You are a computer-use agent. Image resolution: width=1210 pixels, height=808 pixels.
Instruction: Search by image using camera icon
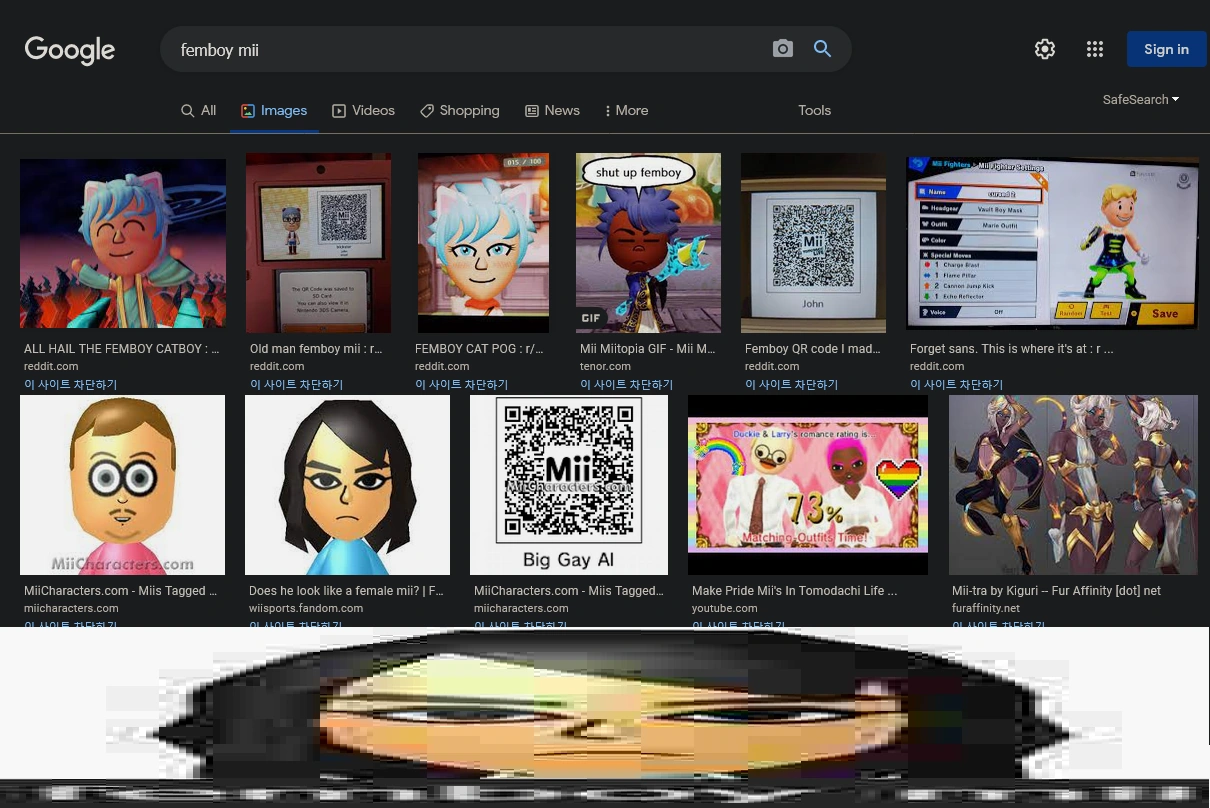point(783,49)
